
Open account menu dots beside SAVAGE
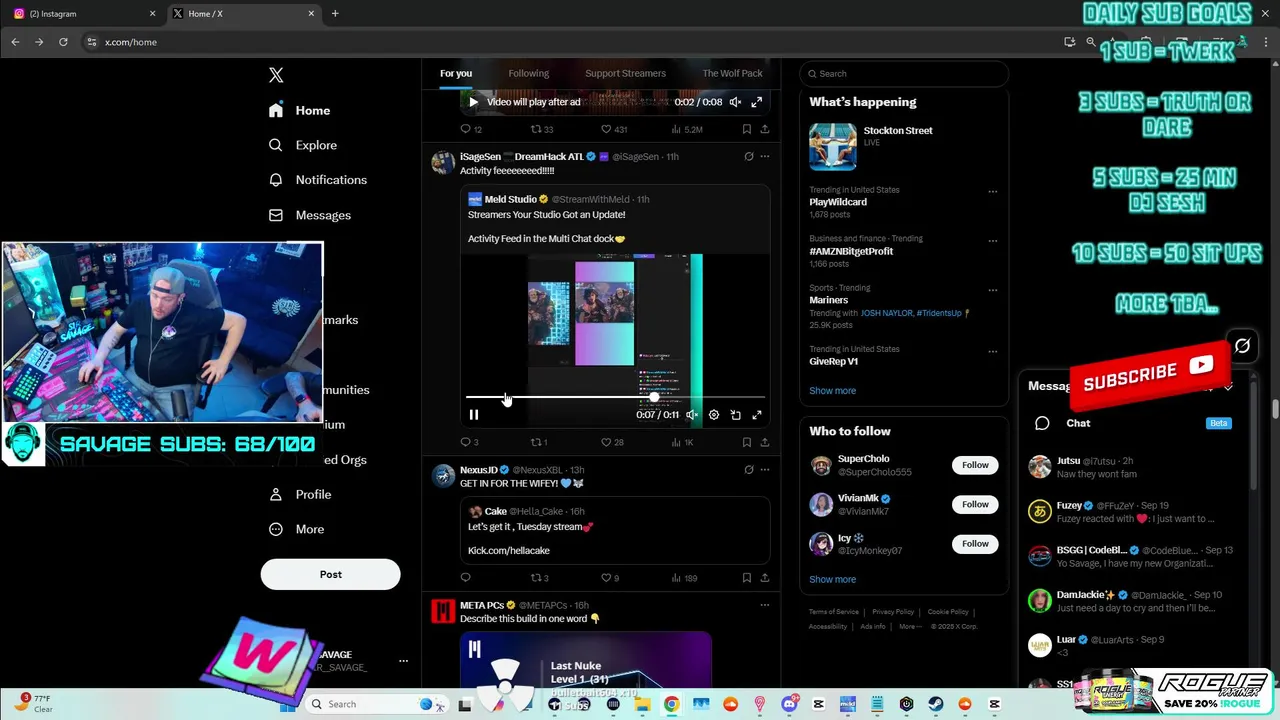tap(403, 661)
